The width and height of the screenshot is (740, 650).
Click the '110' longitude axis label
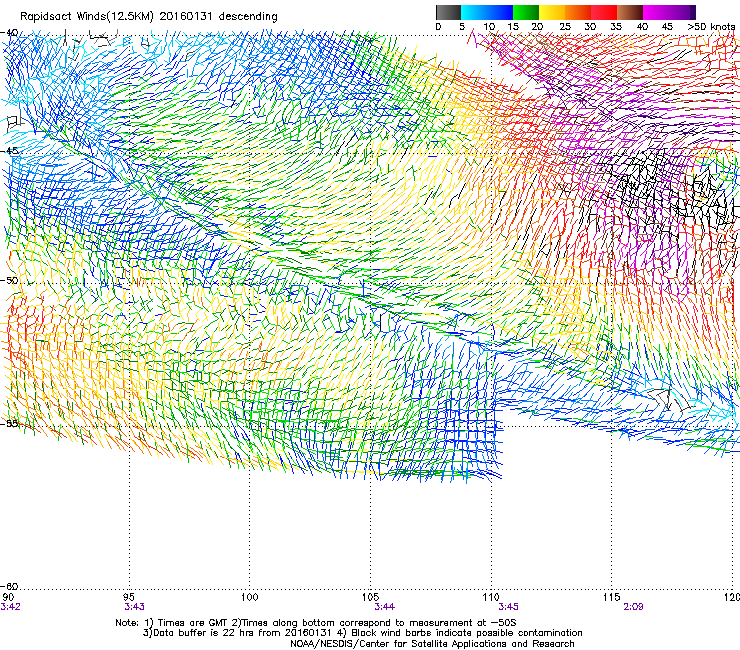pyautogui.click(x=491, y=598)
